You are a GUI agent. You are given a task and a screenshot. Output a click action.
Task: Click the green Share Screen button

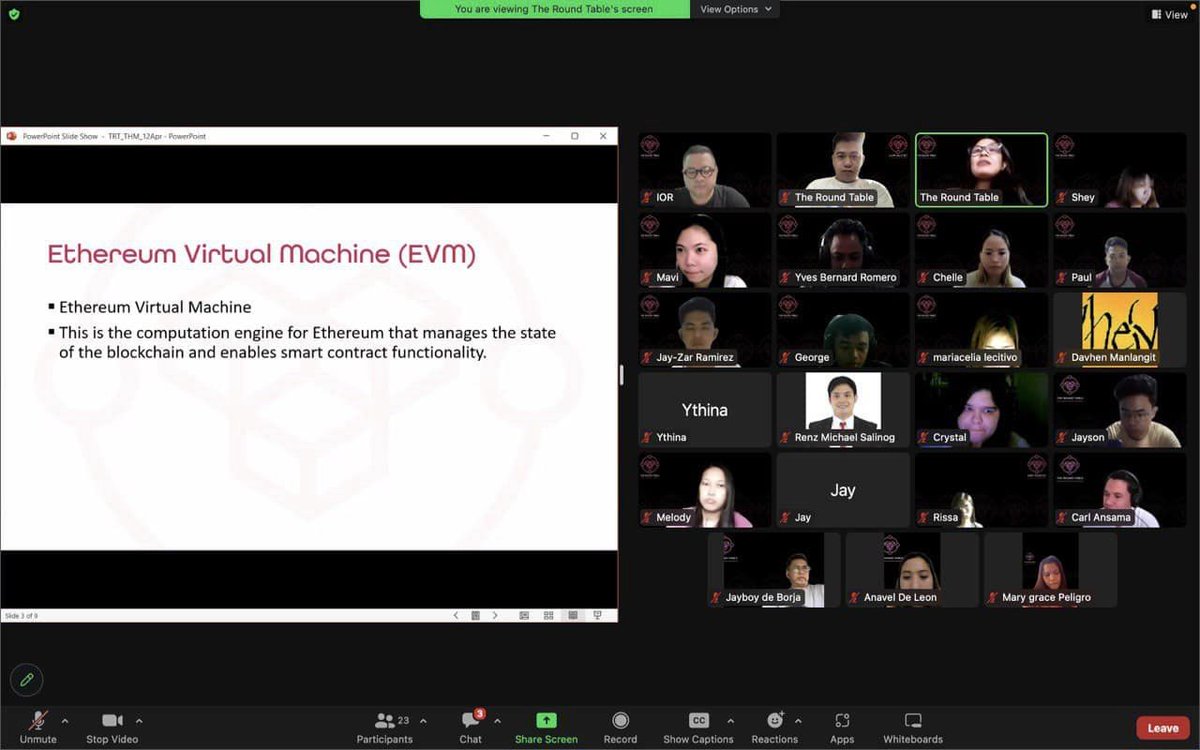[546, 727]
